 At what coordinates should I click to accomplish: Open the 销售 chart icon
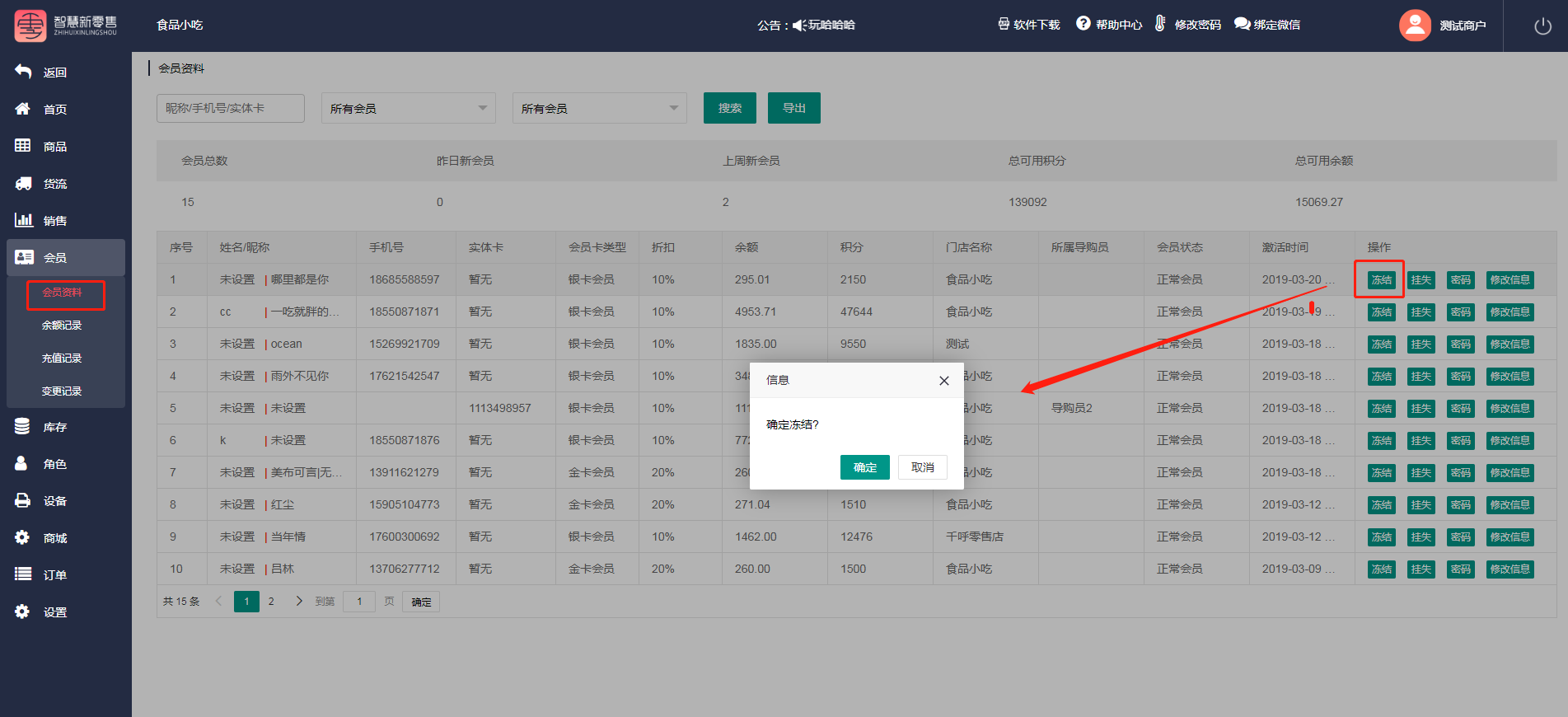point(23,220)
